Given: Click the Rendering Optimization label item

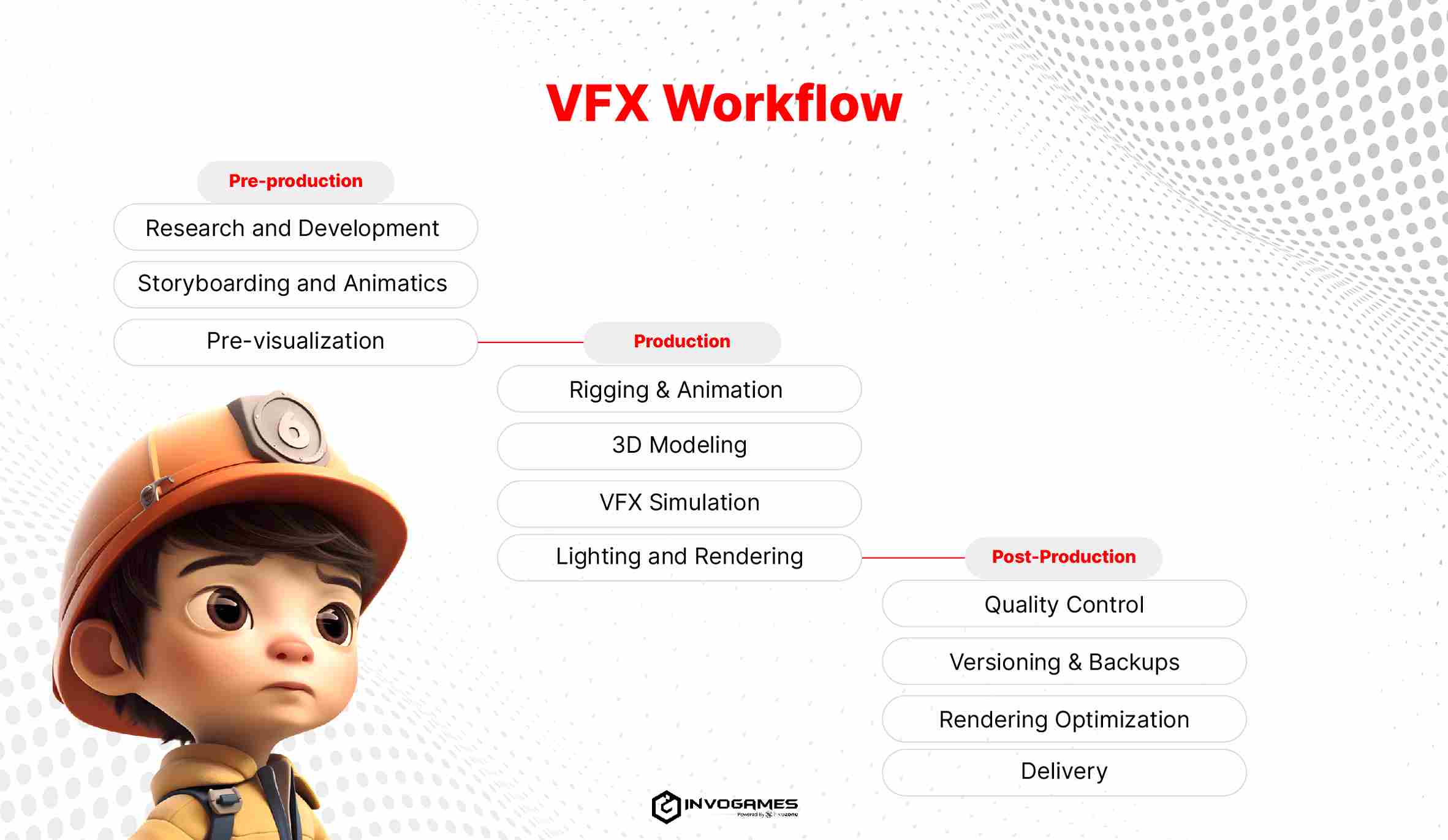Looking at the screenshot, I should [1063, 718].
